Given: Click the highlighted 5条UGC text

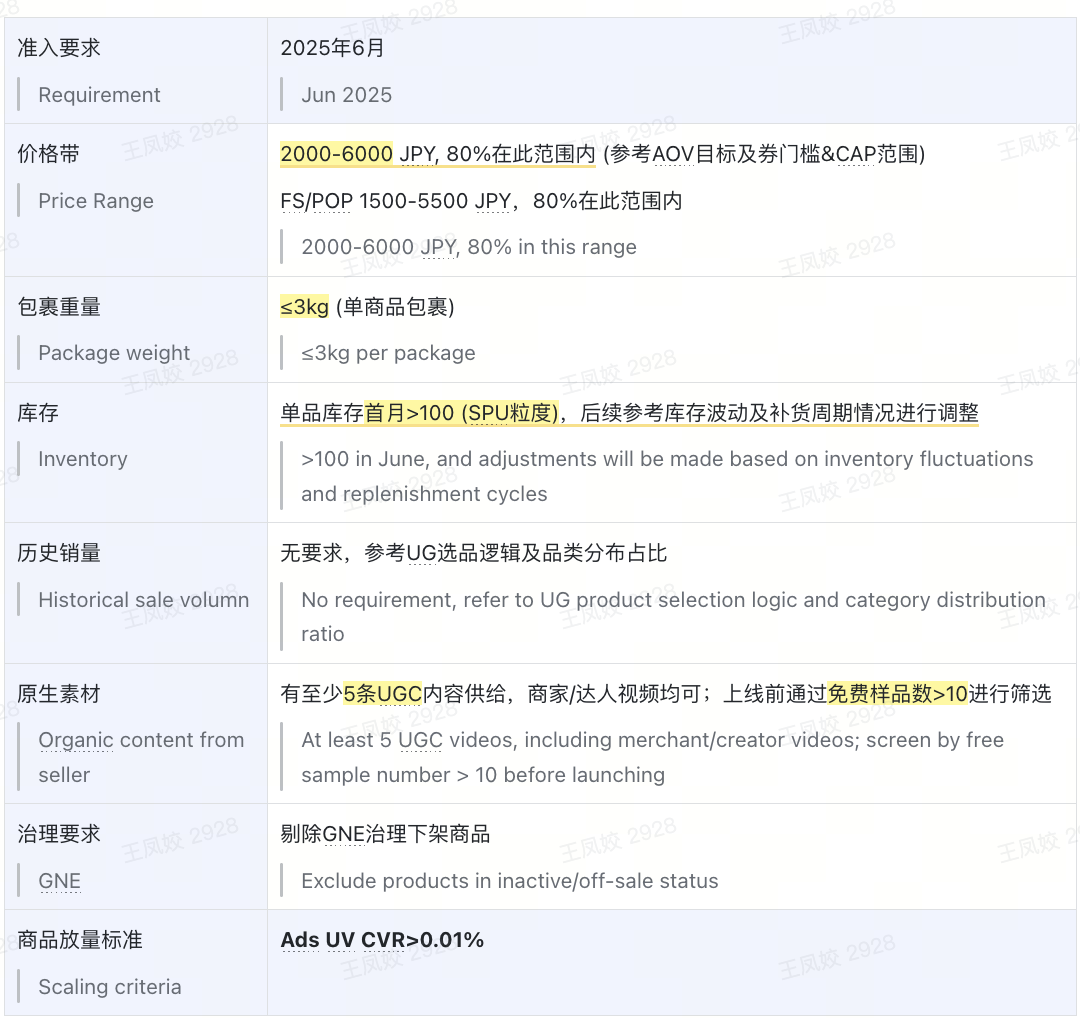Looking at the screenshot, I should pos(382,694).
